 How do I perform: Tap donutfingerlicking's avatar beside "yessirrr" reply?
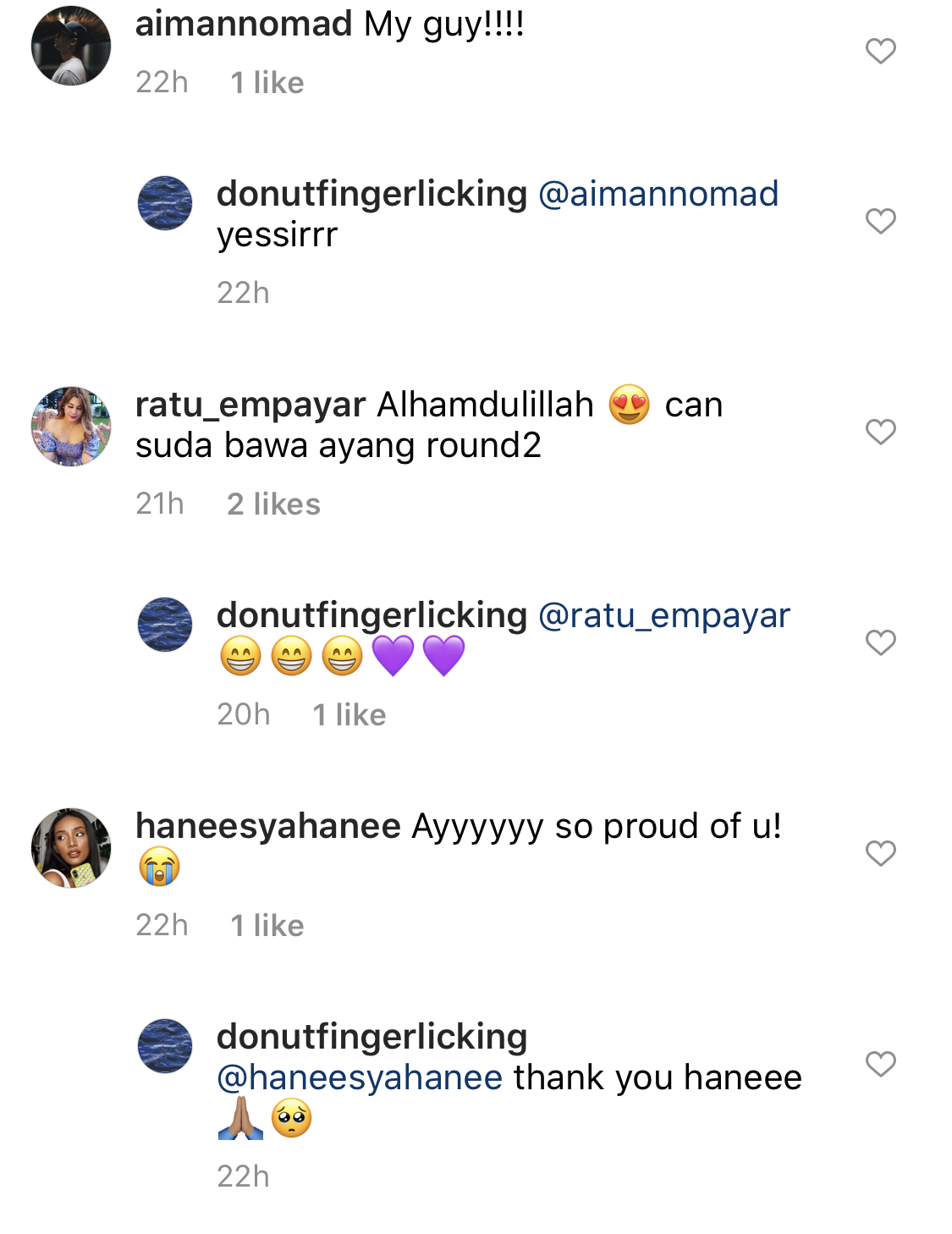[x=165, y=203]
